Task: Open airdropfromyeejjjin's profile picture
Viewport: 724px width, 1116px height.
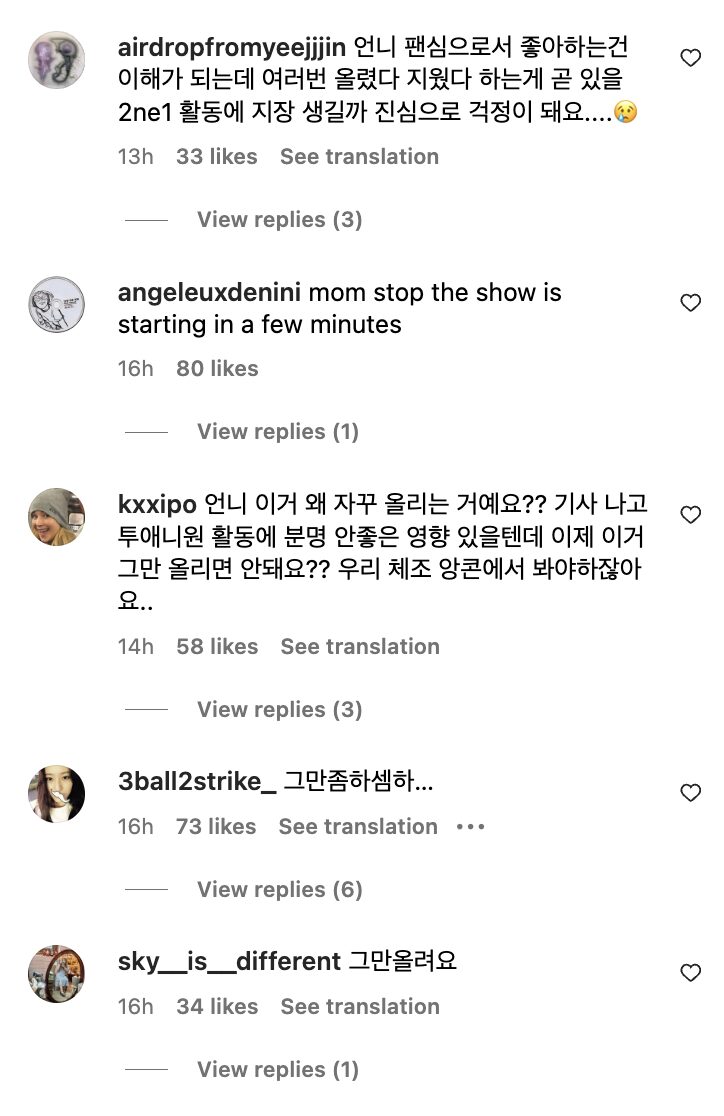Action: point(56,59)
